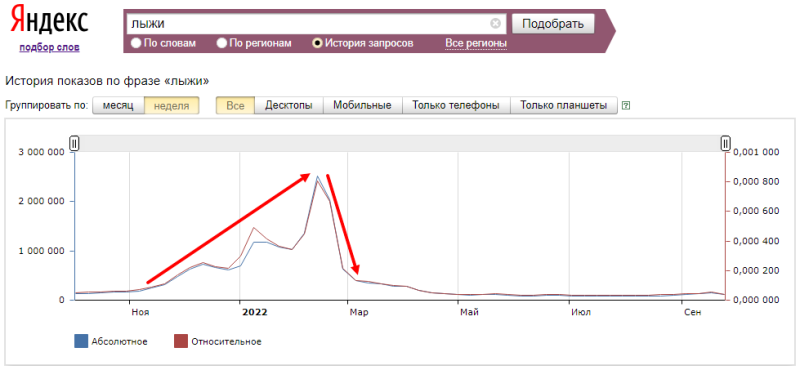Toggle the blue Абсолютное legend swatch
This screenshot has height=370, width=800.
pyautogui.click(x=82, y=341)
